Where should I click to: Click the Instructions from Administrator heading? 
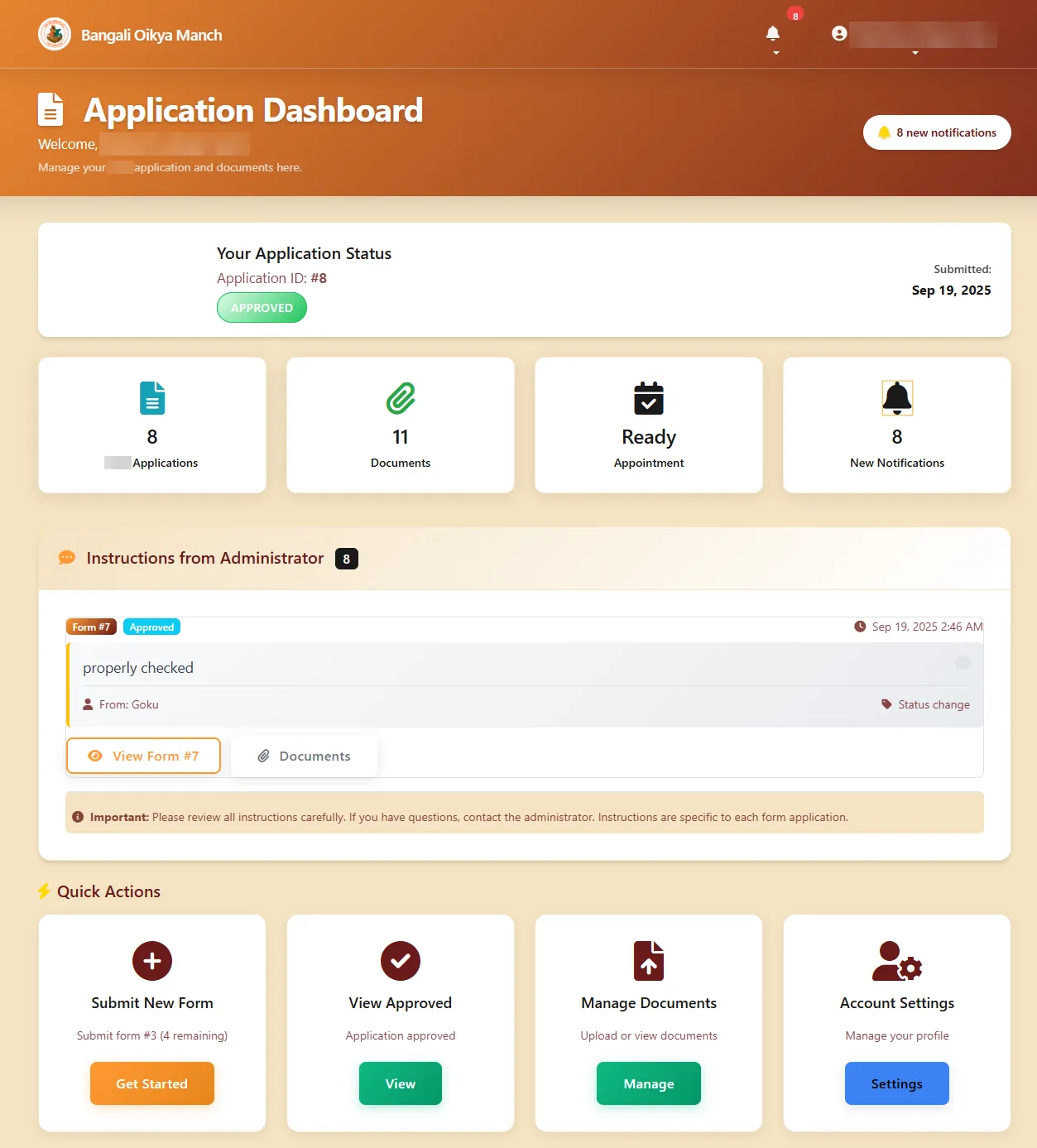[205, 558]
